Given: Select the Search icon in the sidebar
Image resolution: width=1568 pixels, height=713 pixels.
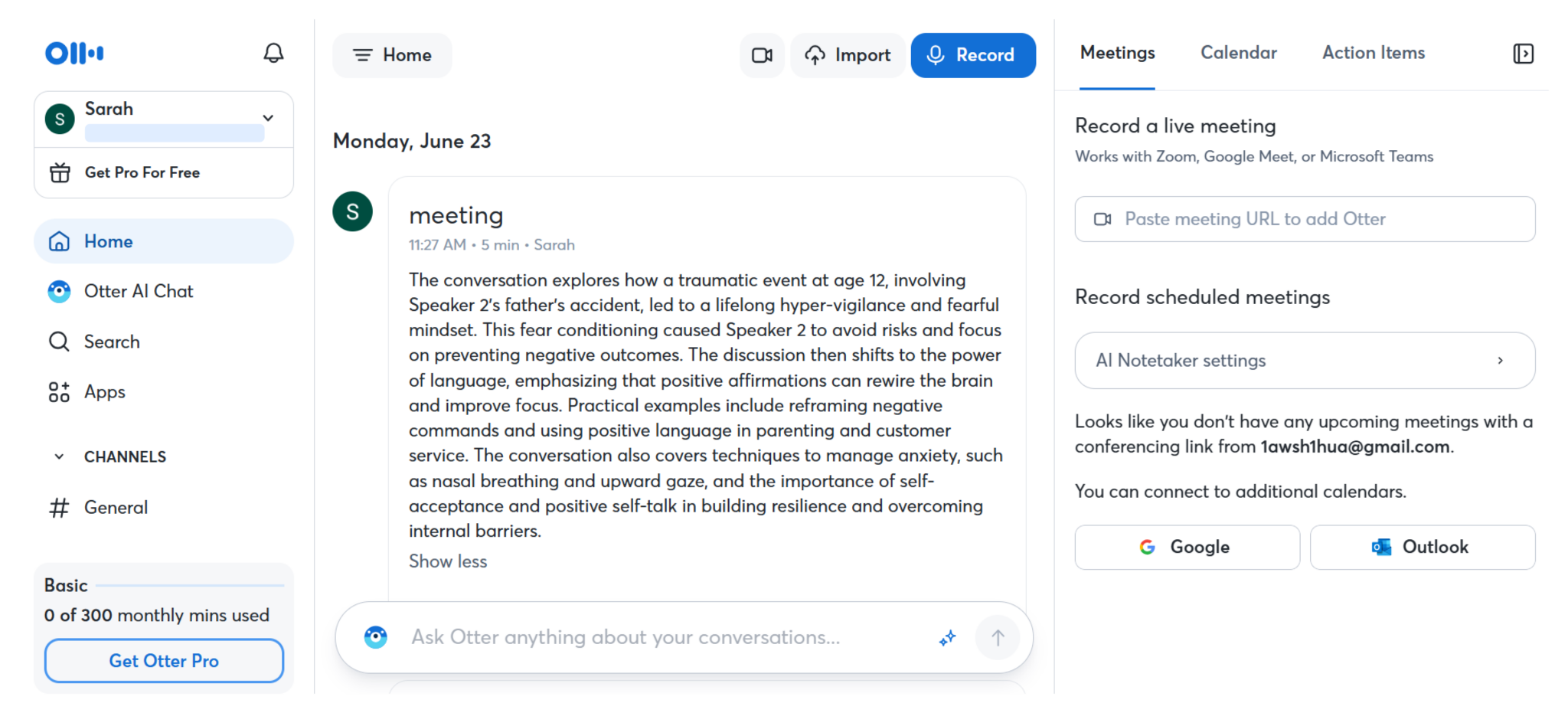Looking at the screenshot, I should coord(59,342).
